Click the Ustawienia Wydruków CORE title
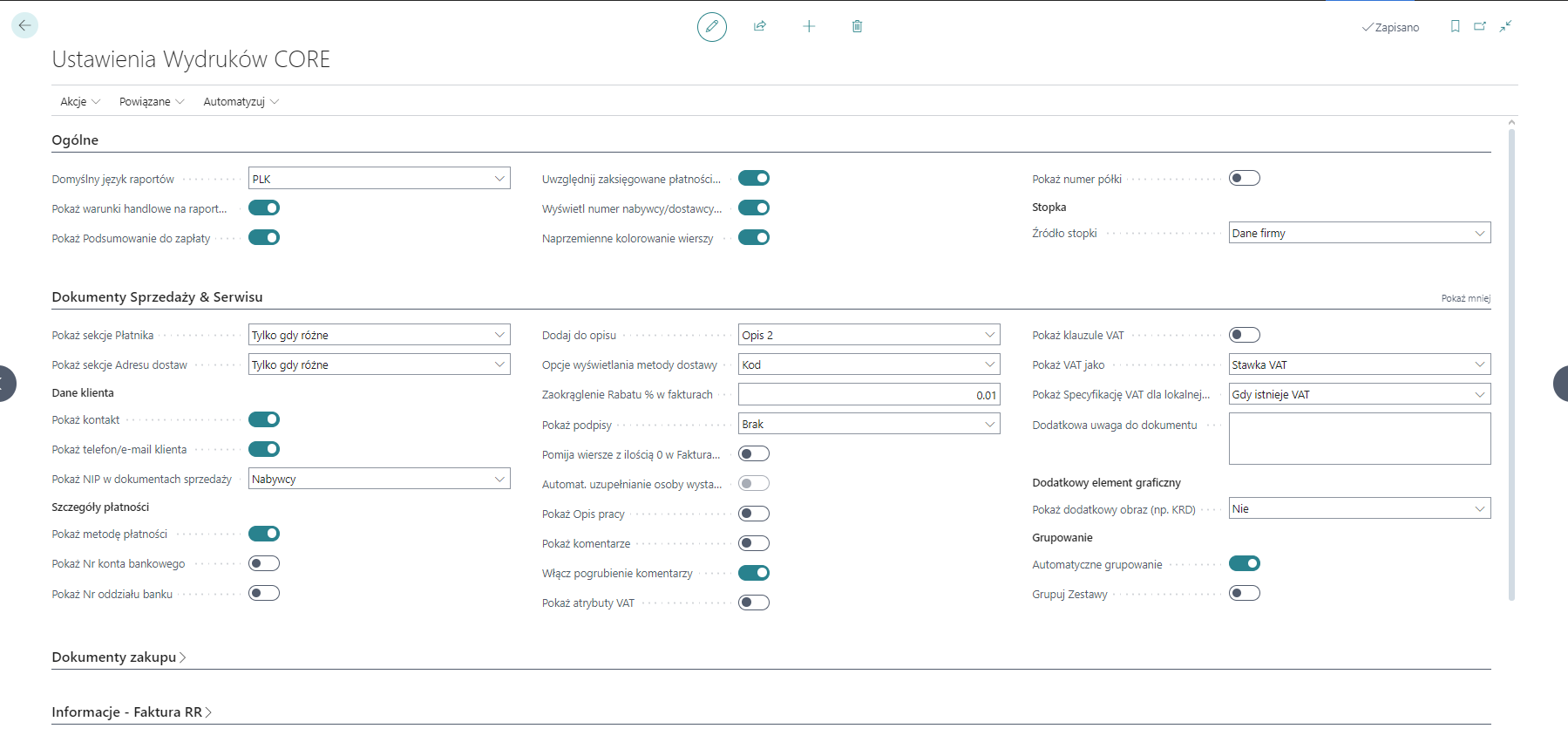 (191, 59)
